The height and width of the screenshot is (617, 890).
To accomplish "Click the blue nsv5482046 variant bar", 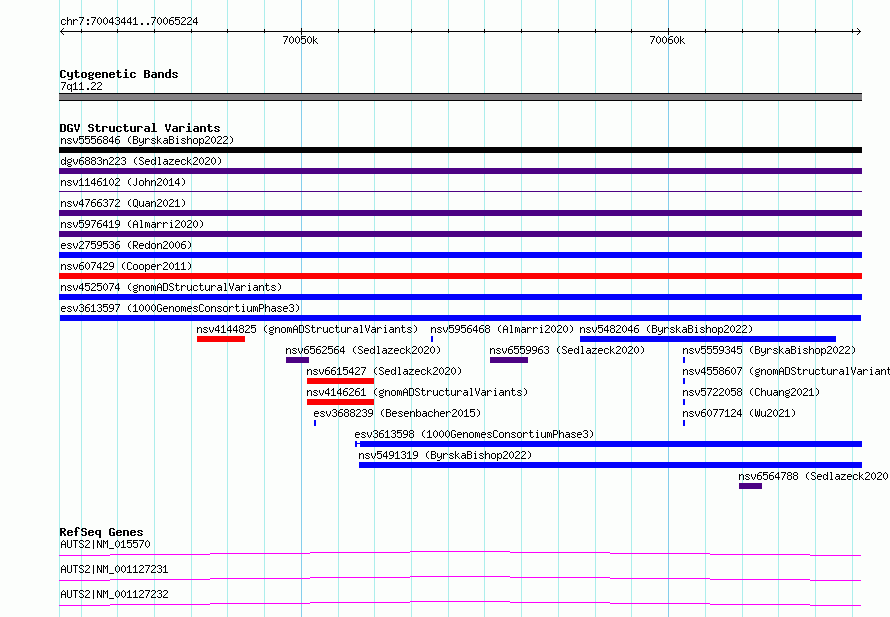I will tap(708, 339).
